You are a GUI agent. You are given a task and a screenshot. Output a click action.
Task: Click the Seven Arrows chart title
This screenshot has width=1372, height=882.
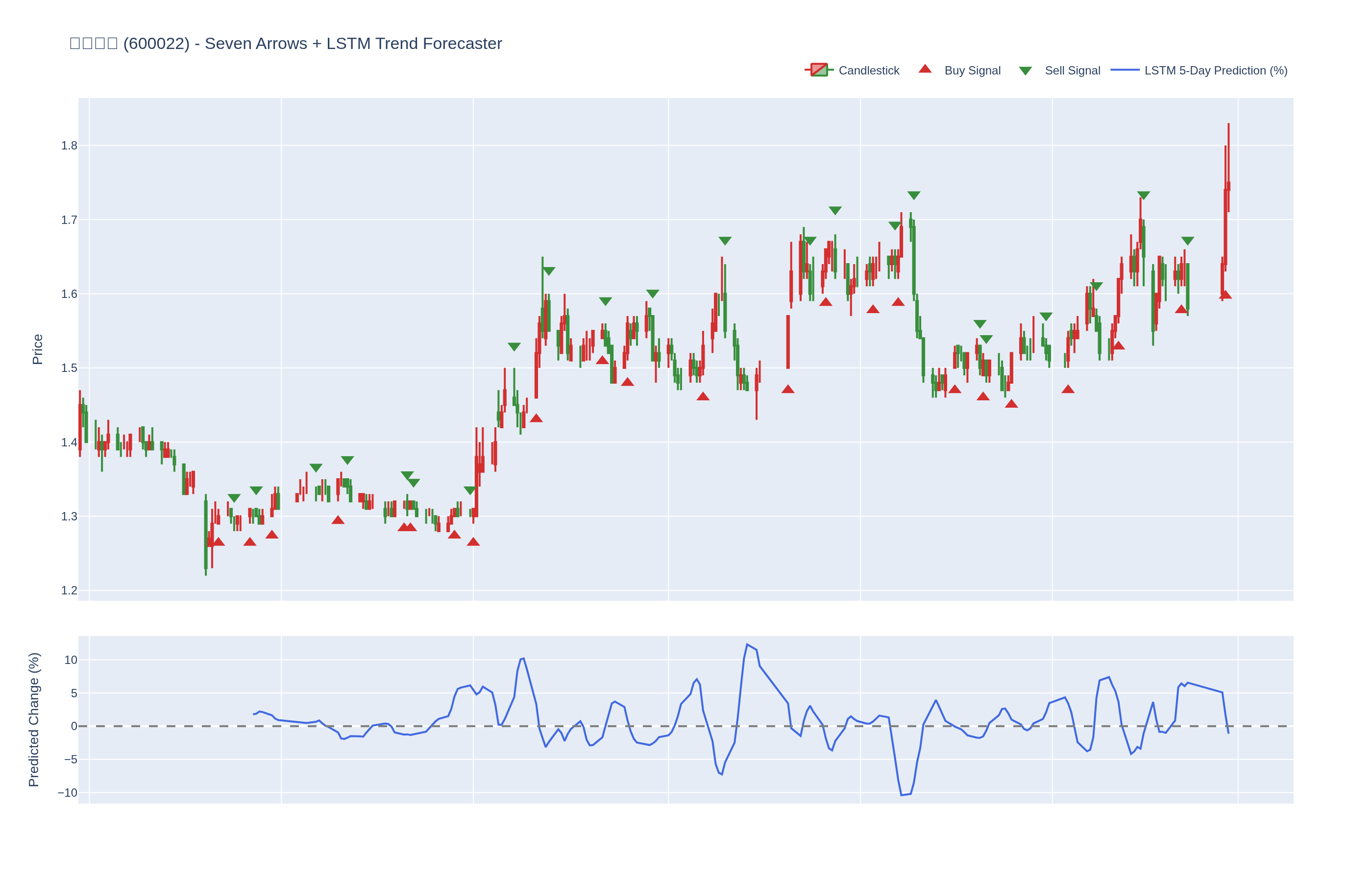point(285,44)
